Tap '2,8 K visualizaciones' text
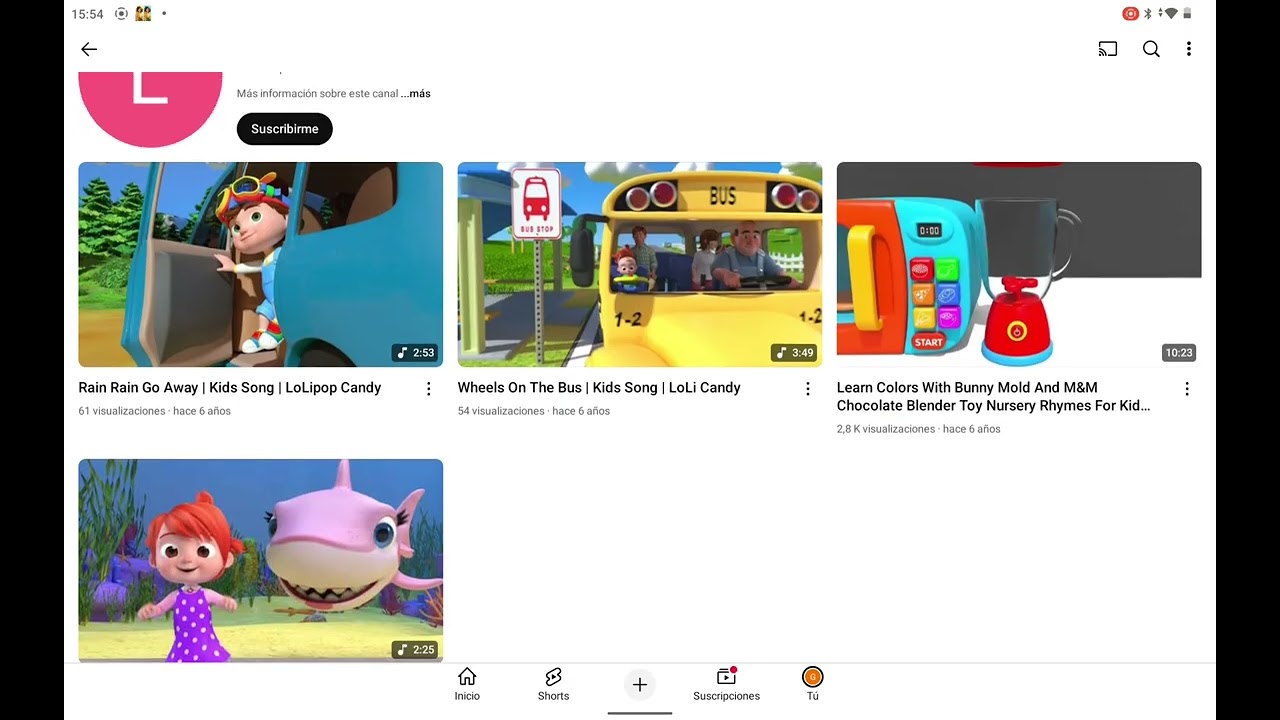The width and height of the screenshot is (1280, 720). tap(886, 429)
